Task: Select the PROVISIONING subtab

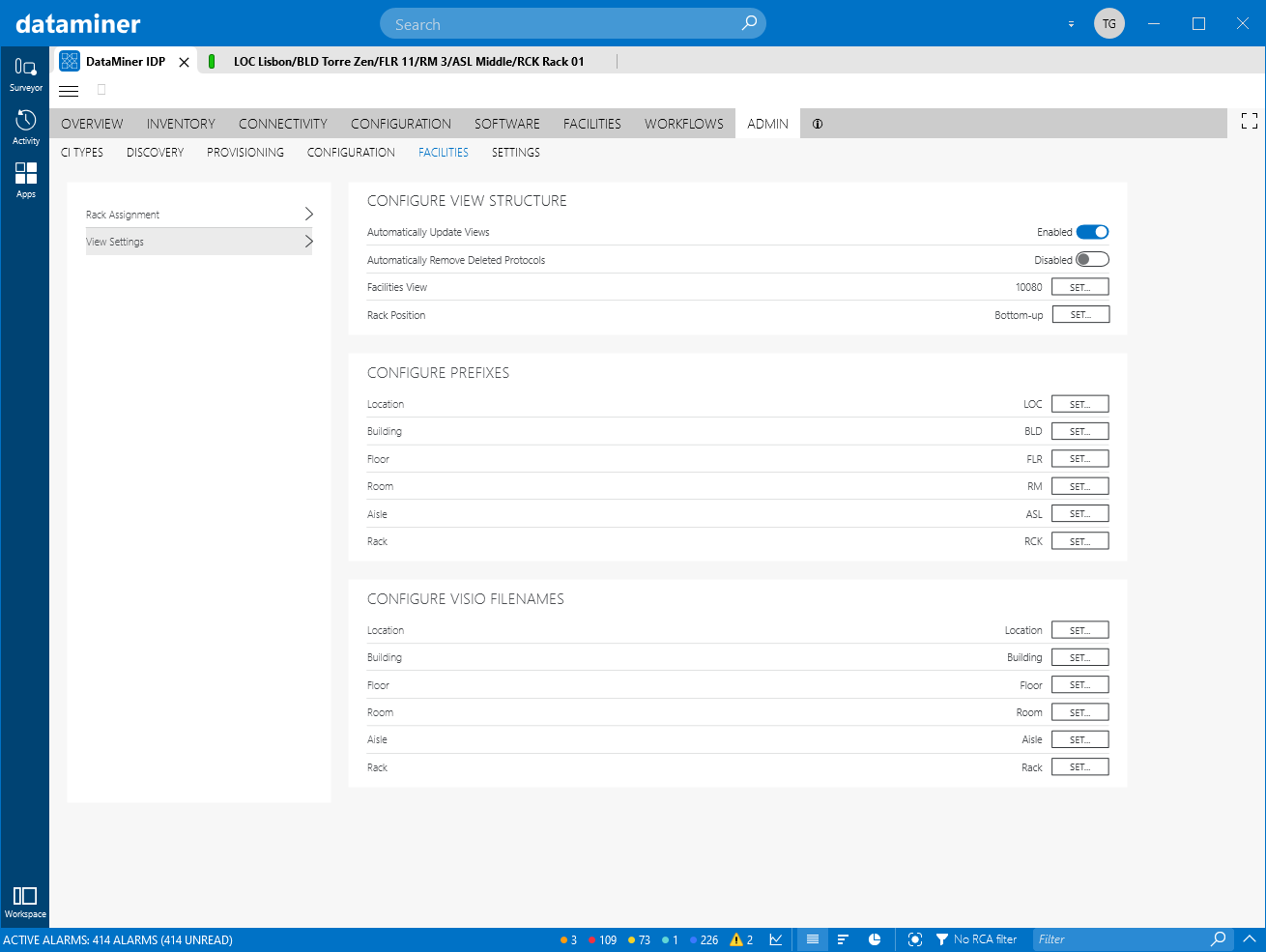Action: point(245,153)
